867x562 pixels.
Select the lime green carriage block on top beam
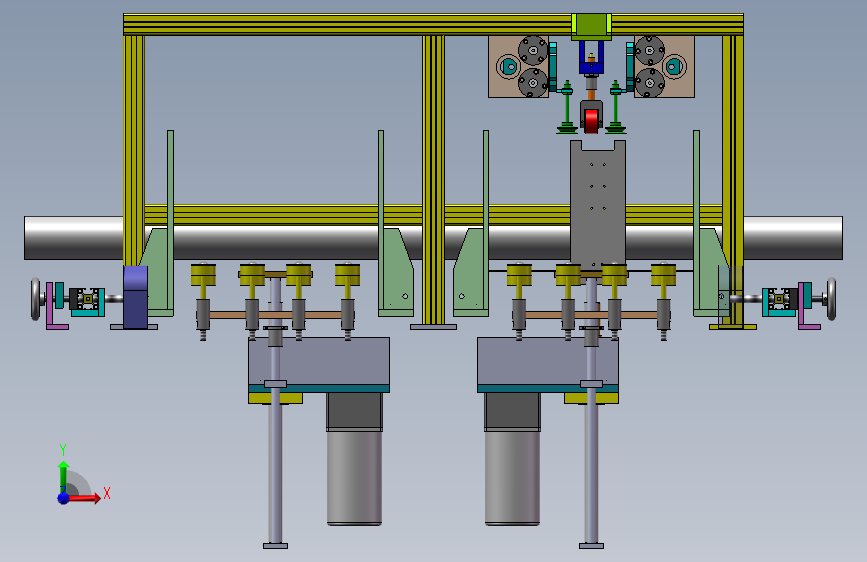pyautogui.click(x=591, y=27)
